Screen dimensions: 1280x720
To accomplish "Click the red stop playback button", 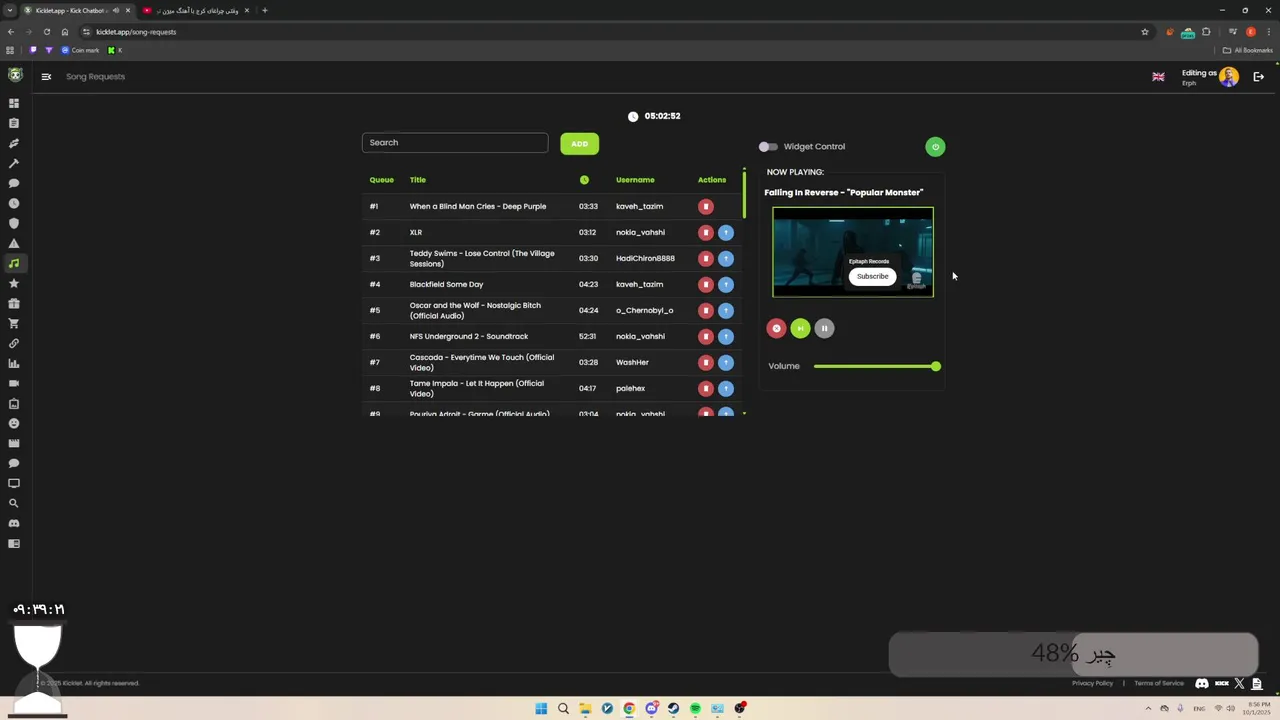I will point(776,328).
